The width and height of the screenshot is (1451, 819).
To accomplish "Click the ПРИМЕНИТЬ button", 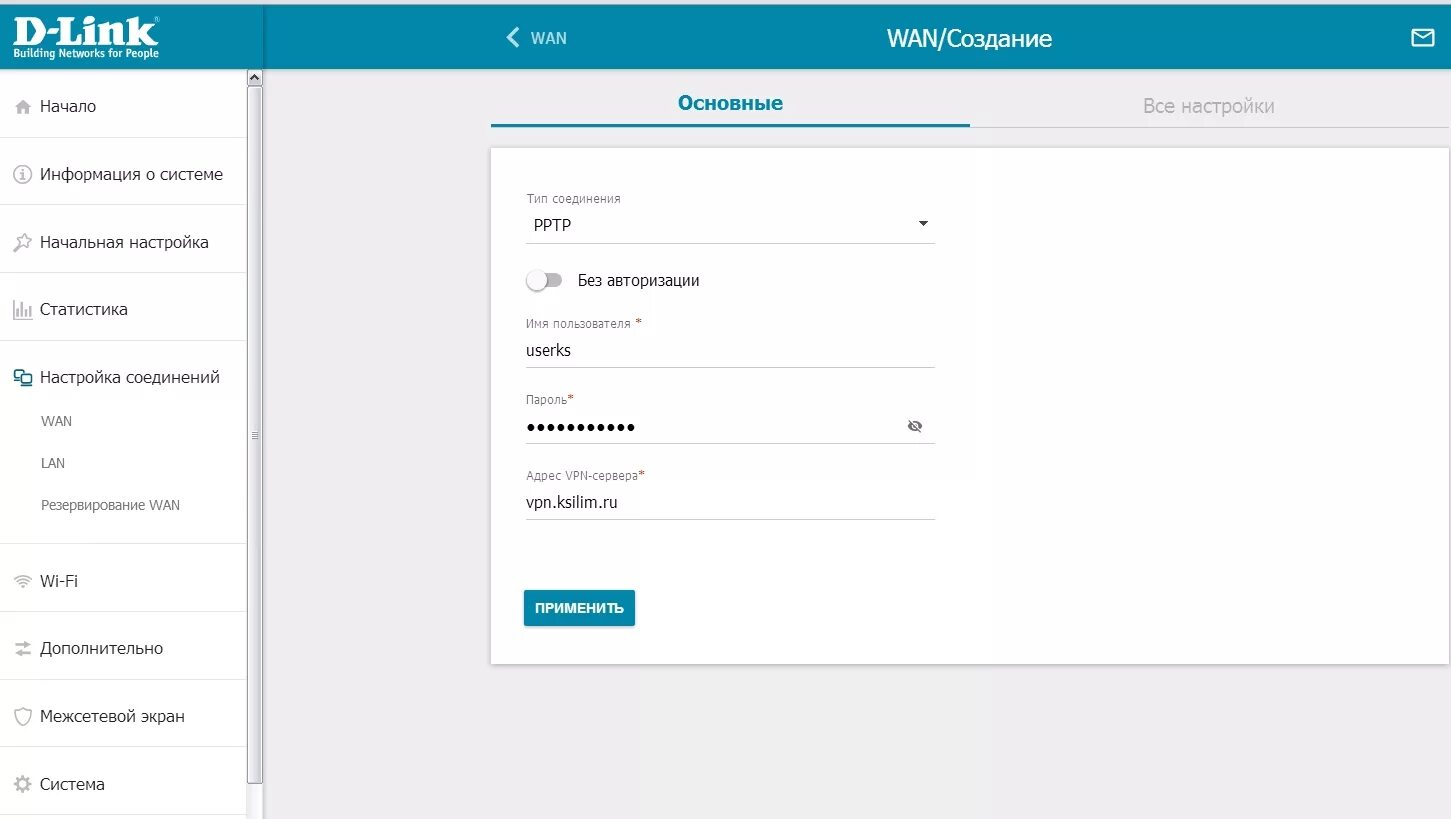I will point(579,608).
